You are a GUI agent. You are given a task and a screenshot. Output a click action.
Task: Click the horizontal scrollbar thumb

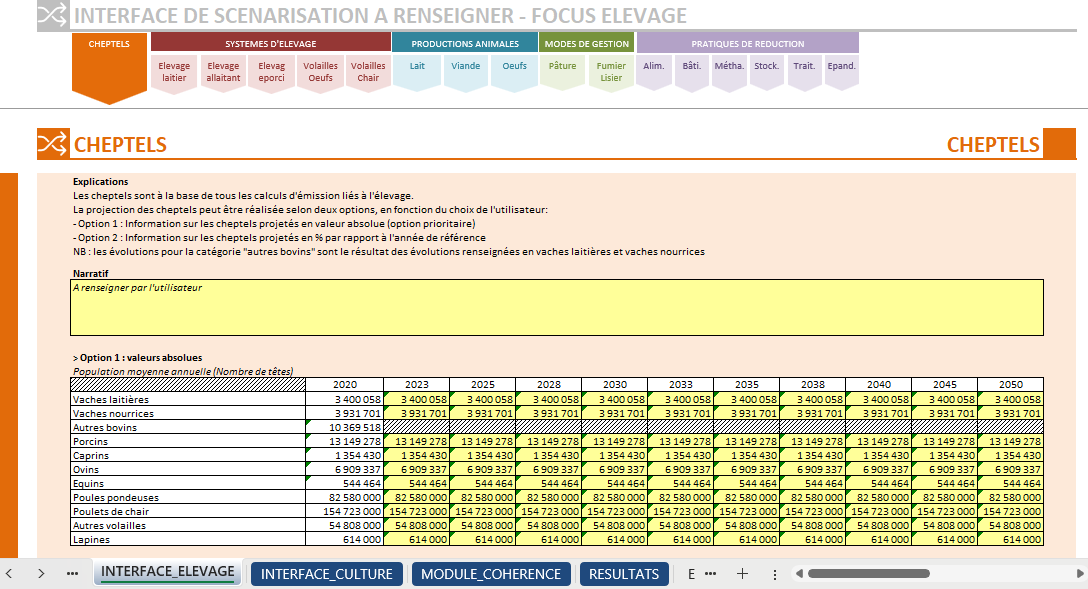tap(869, 574)
